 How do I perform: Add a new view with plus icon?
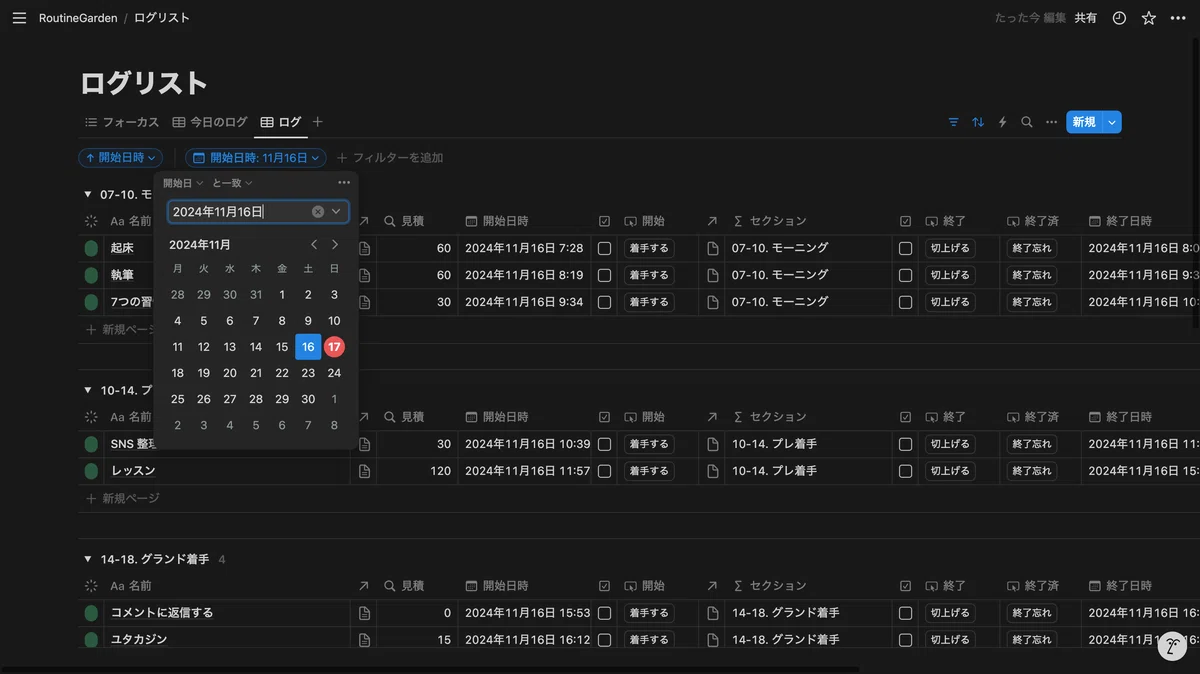coord(318,122)
